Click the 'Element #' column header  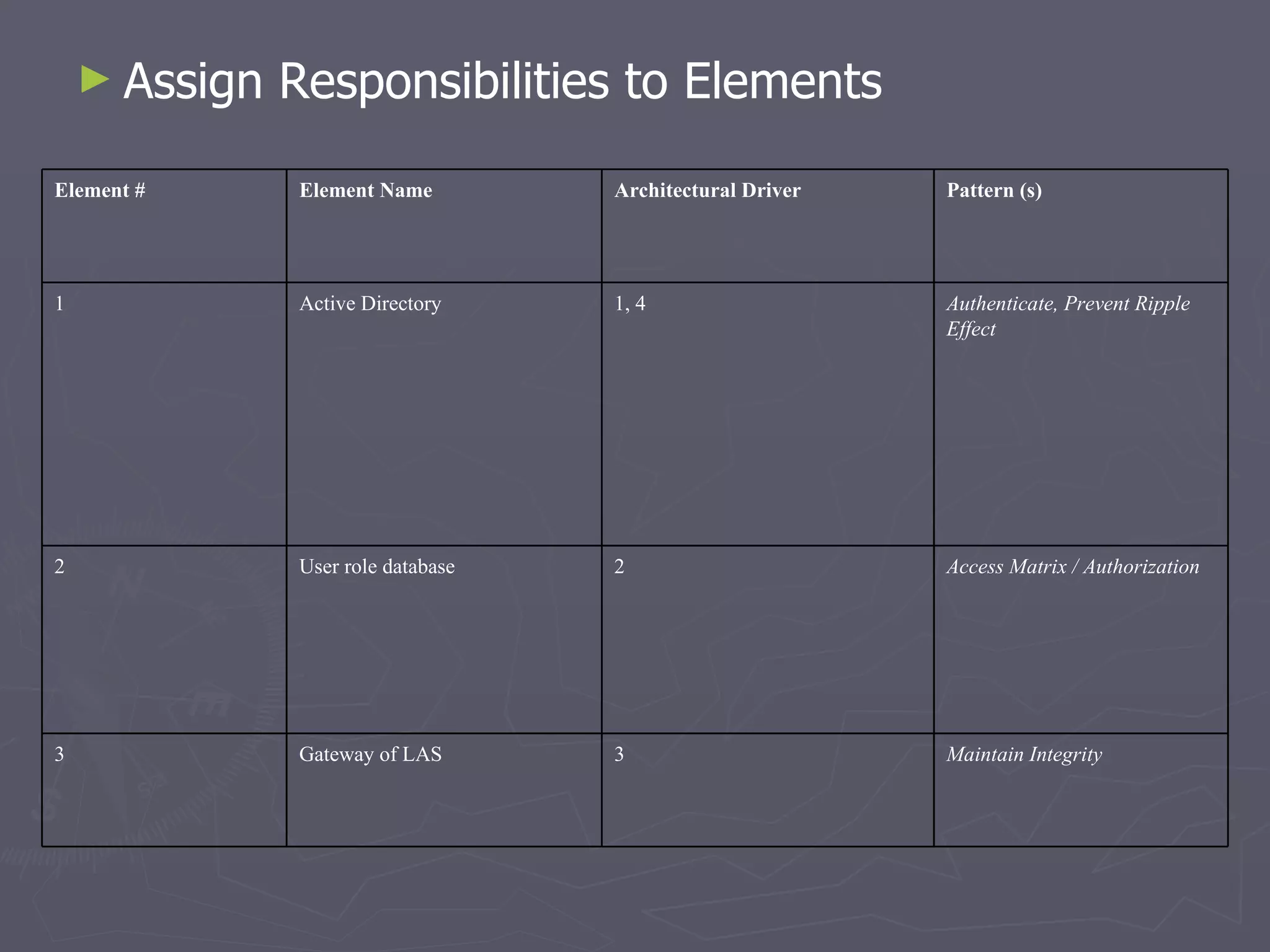[x=164, y=226]
